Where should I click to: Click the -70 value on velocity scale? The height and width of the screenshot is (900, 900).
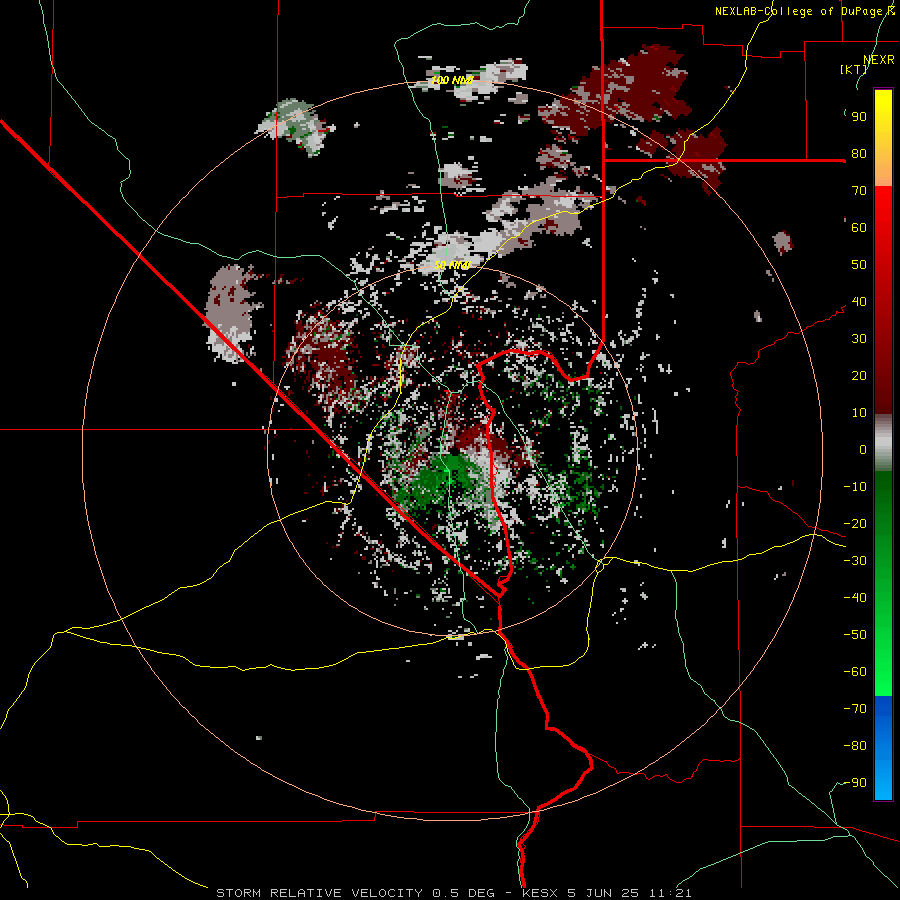(855, 709)
